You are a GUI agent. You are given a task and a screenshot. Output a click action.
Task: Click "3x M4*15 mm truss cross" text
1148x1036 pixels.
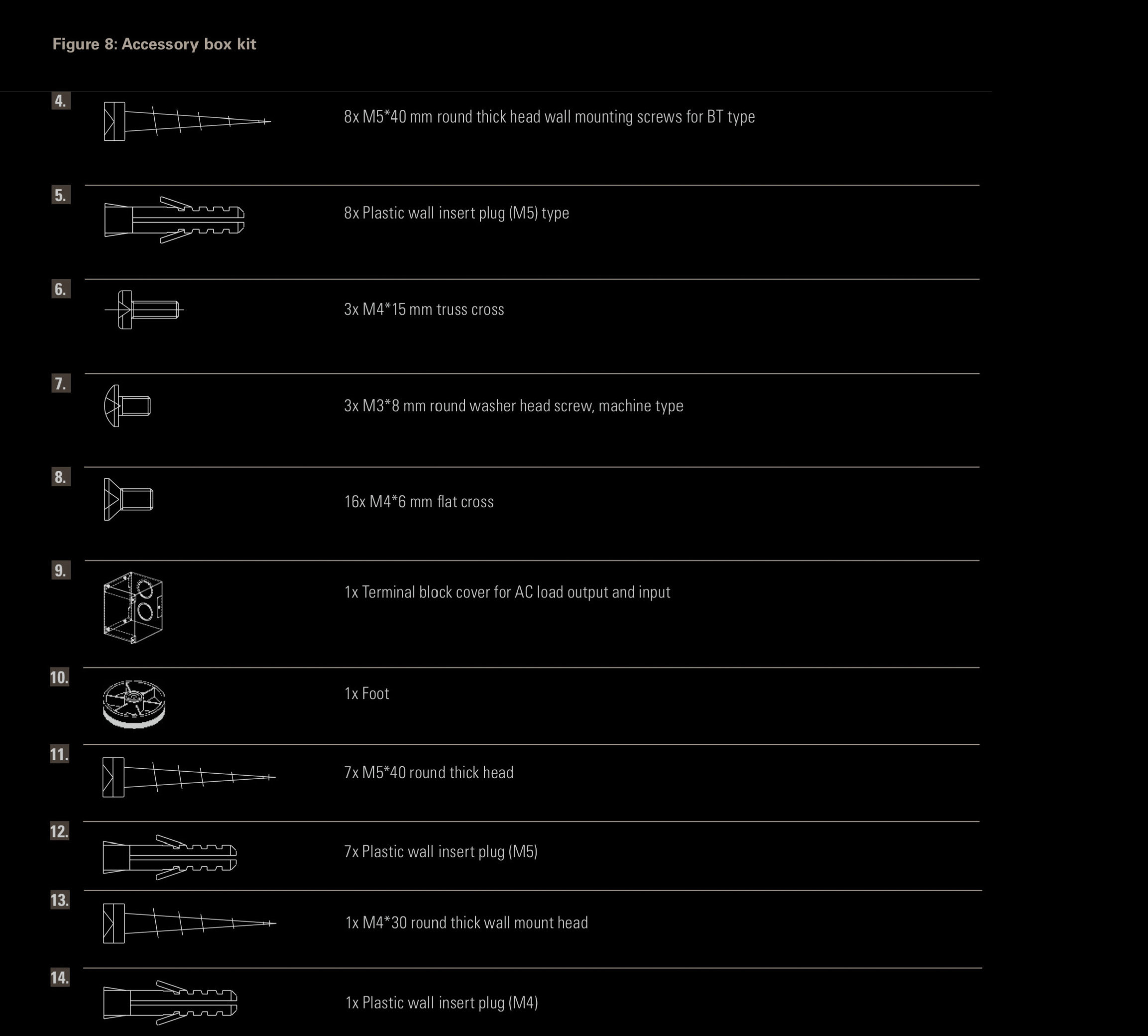[x=424, y=309]
